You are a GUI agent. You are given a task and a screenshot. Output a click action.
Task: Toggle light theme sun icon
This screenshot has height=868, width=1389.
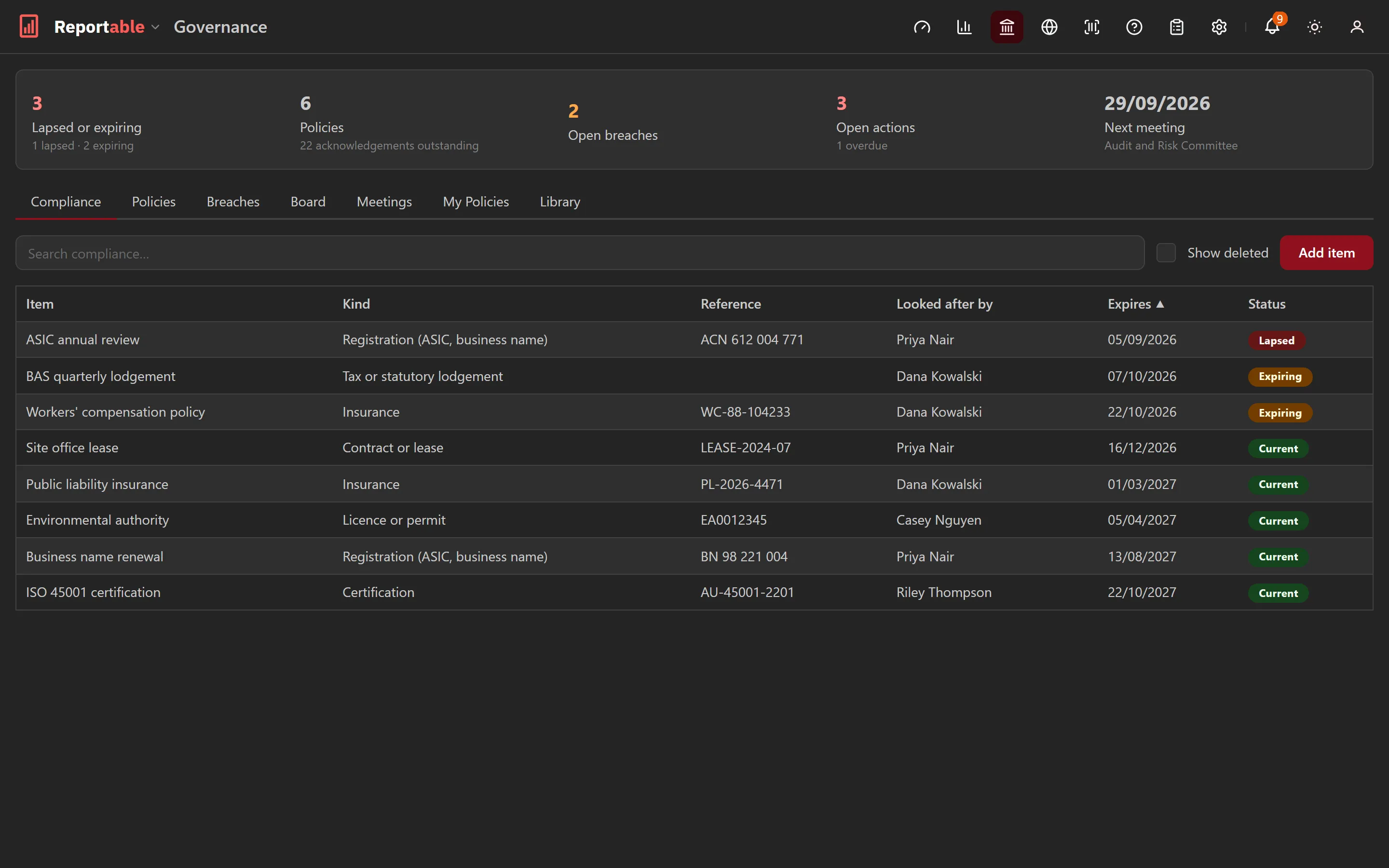pyautogui.click(x=1314, y=27)
